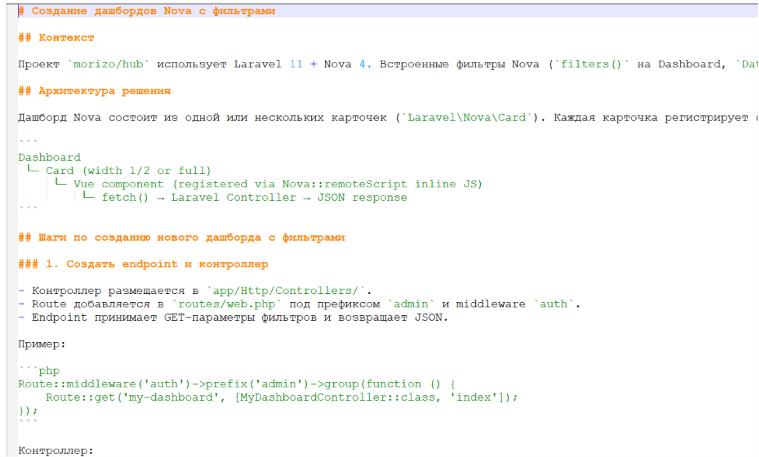Click the word "Laravel" in the context paragraph
The width and height of the screenshot is (759, 457).
coord(258,64)
